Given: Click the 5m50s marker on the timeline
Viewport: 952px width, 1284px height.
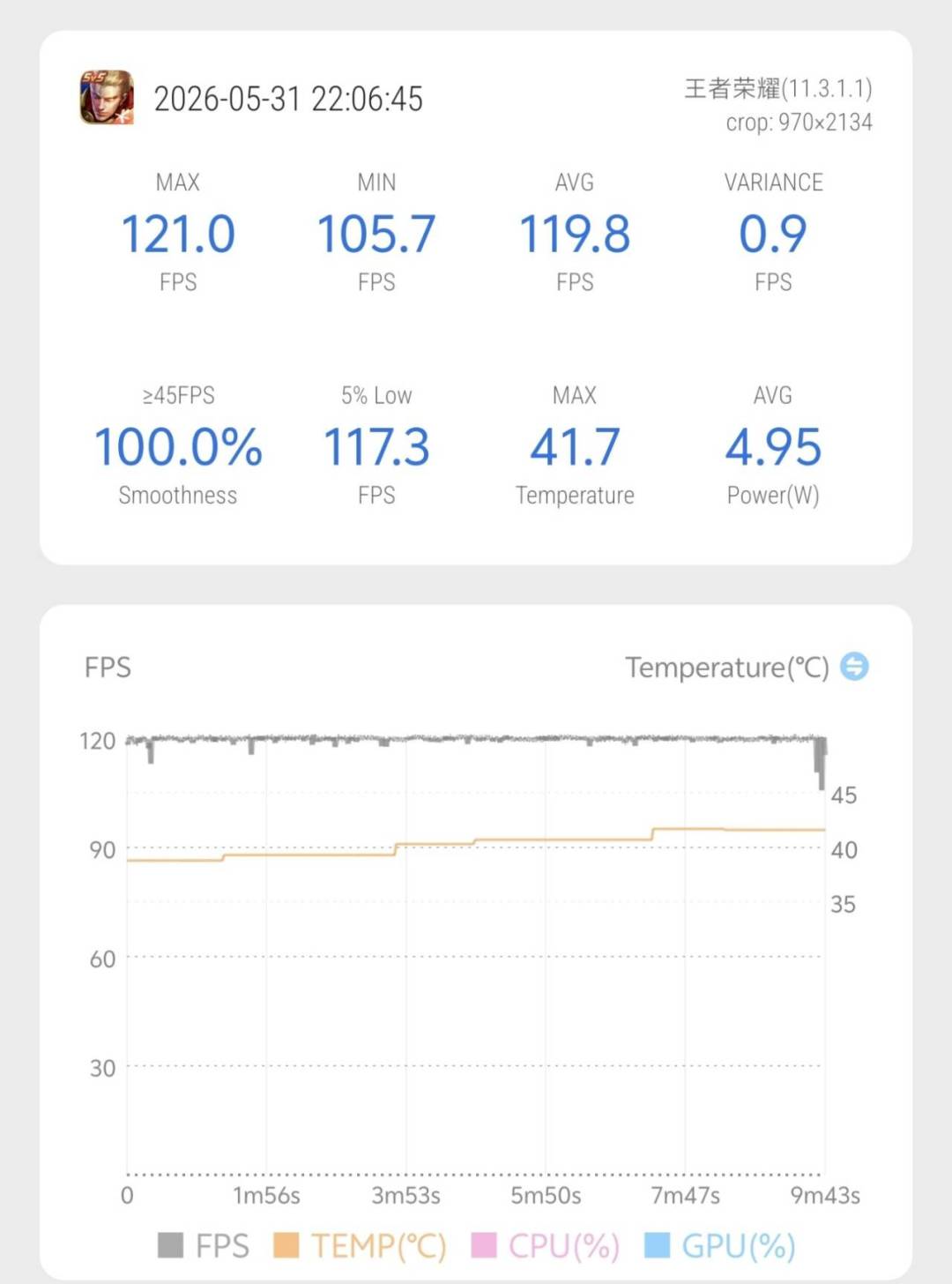Looking at the screenshot, I should tap(546, 1195).
